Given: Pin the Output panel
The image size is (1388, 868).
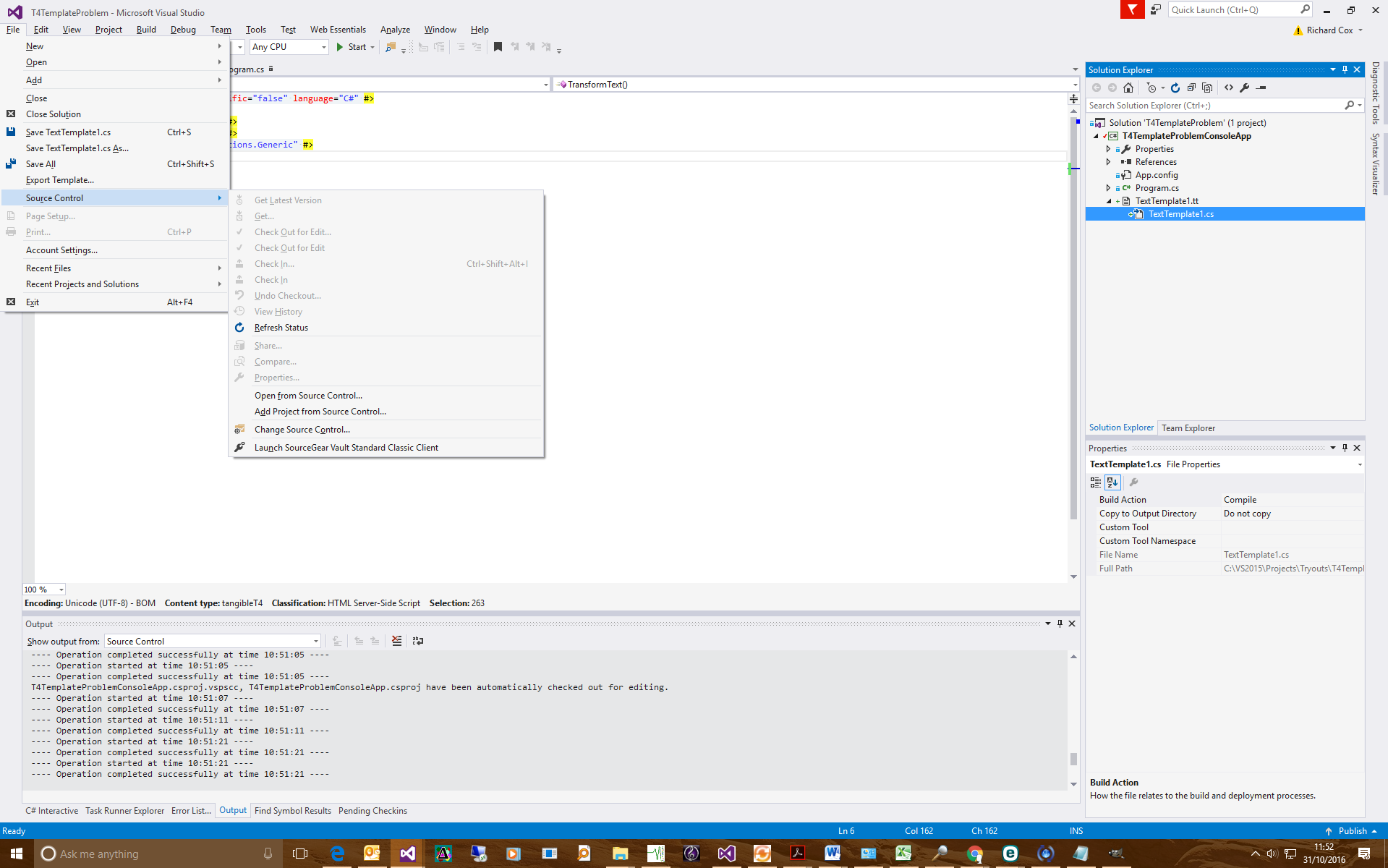Looking at the screenshot, I should point(1060,624).
